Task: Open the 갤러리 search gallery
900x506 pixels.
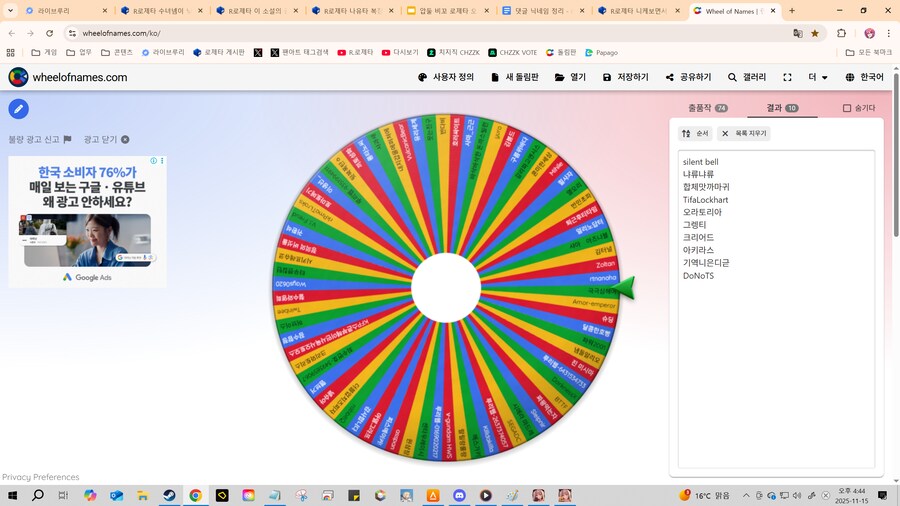Action: (747, 77)
